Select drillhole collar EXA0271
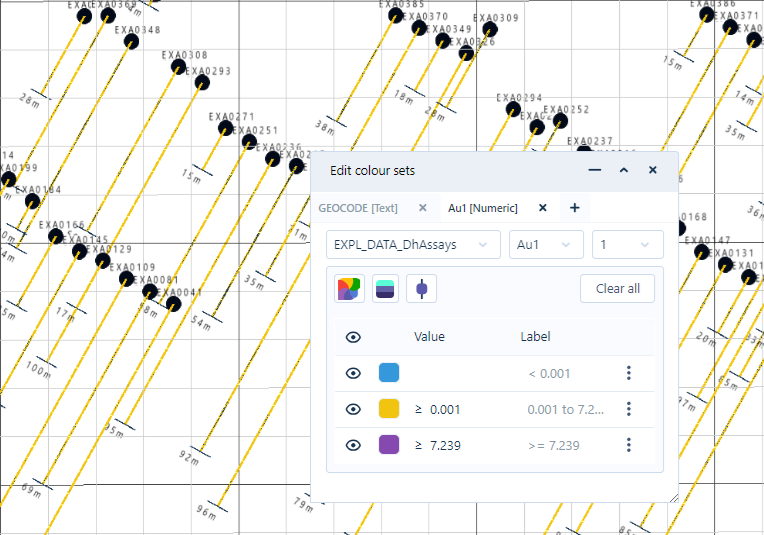Screen dimensions: 764x535 click(x=226, y=128)
